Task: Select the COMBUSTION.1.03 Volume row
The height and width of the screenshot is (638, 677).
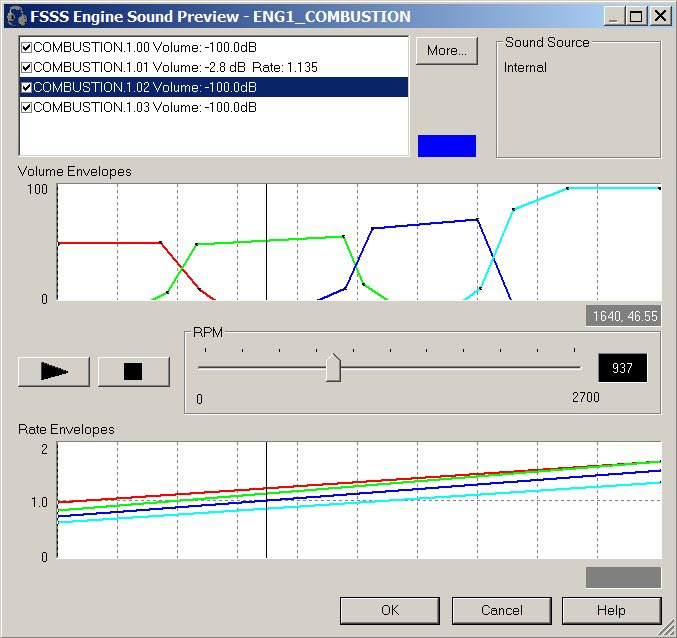Action: (x=214, y=107)
